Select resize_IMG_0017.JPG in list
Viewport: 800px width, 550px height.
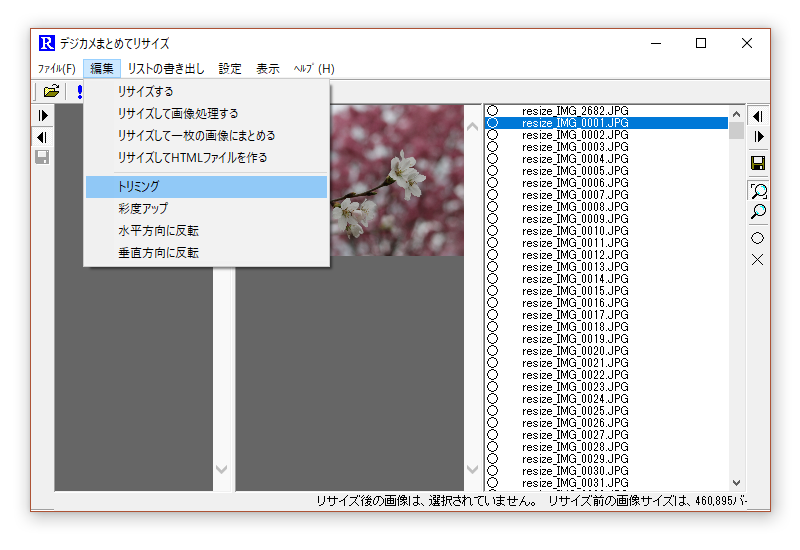(x=575, y=315)
